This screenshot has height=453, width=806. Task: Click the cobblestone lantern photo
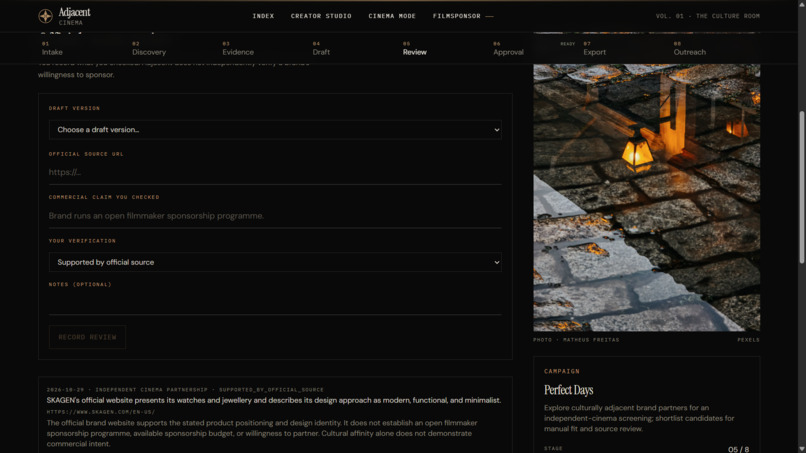[x=647, y=197]
